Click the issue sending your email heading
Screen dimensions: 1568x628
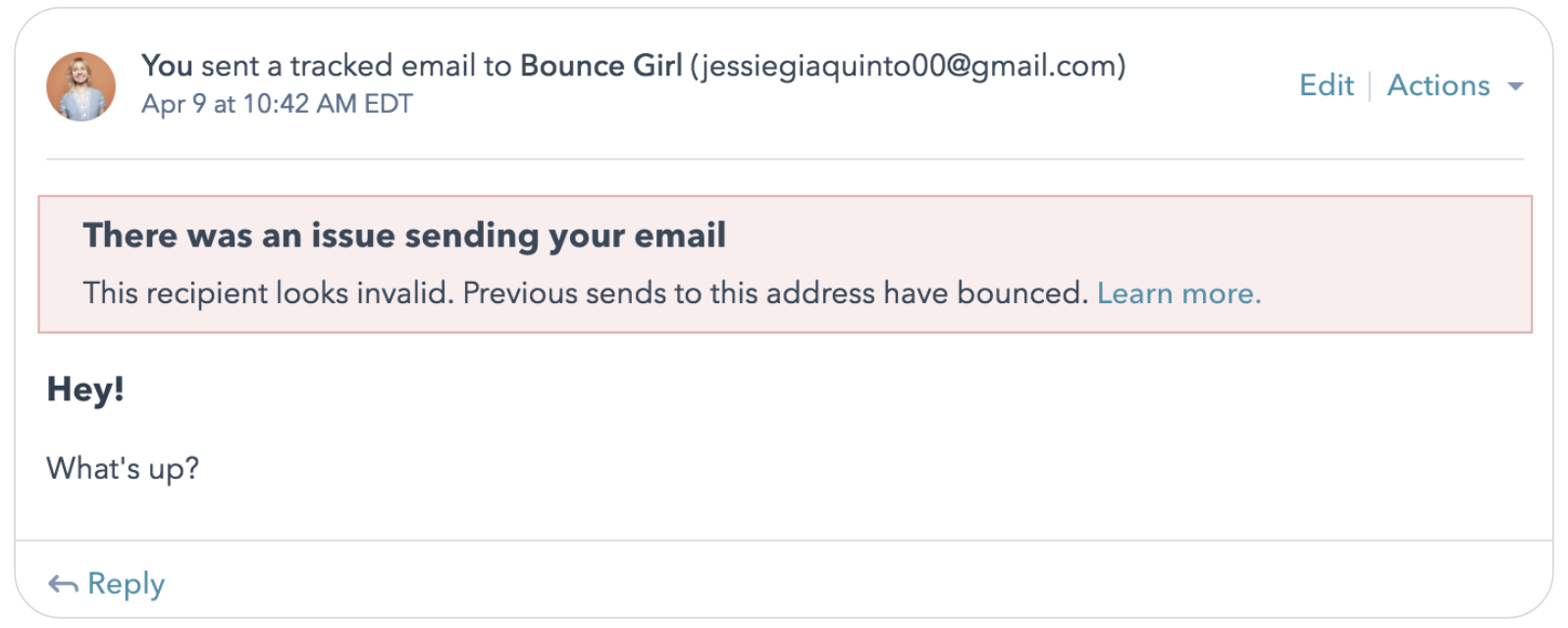click(404, 235)
